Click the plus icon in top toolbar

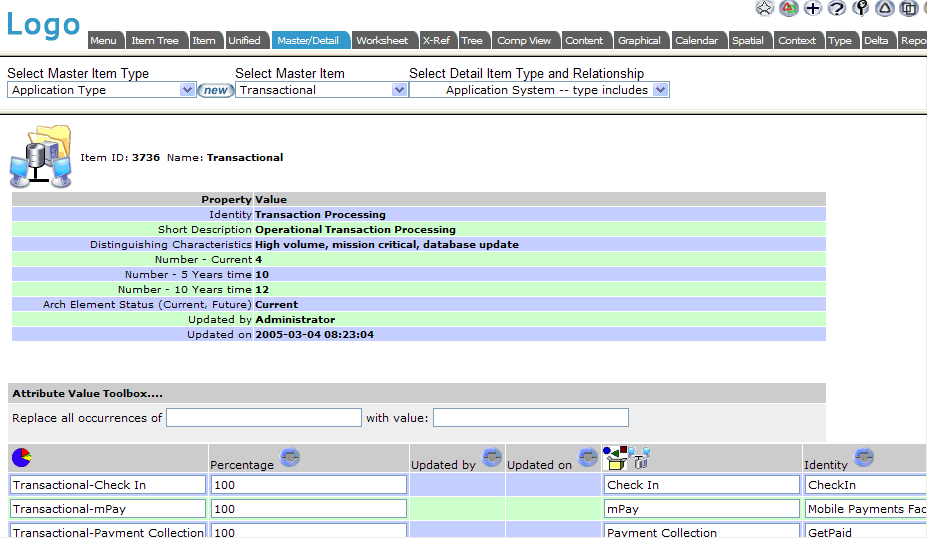pyautogui.click(x=813, y=8)
